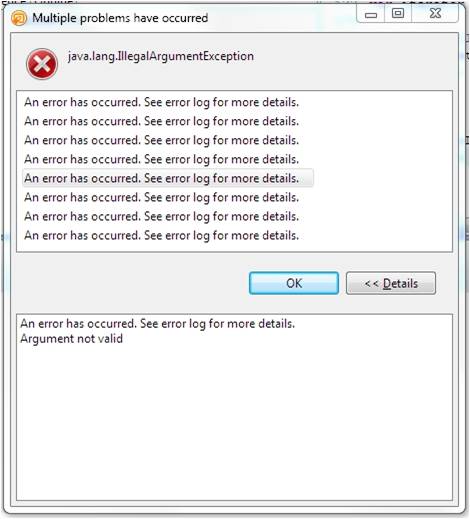
Task: Minimize the Multiple problems dialog
Action: coord(371,14)
